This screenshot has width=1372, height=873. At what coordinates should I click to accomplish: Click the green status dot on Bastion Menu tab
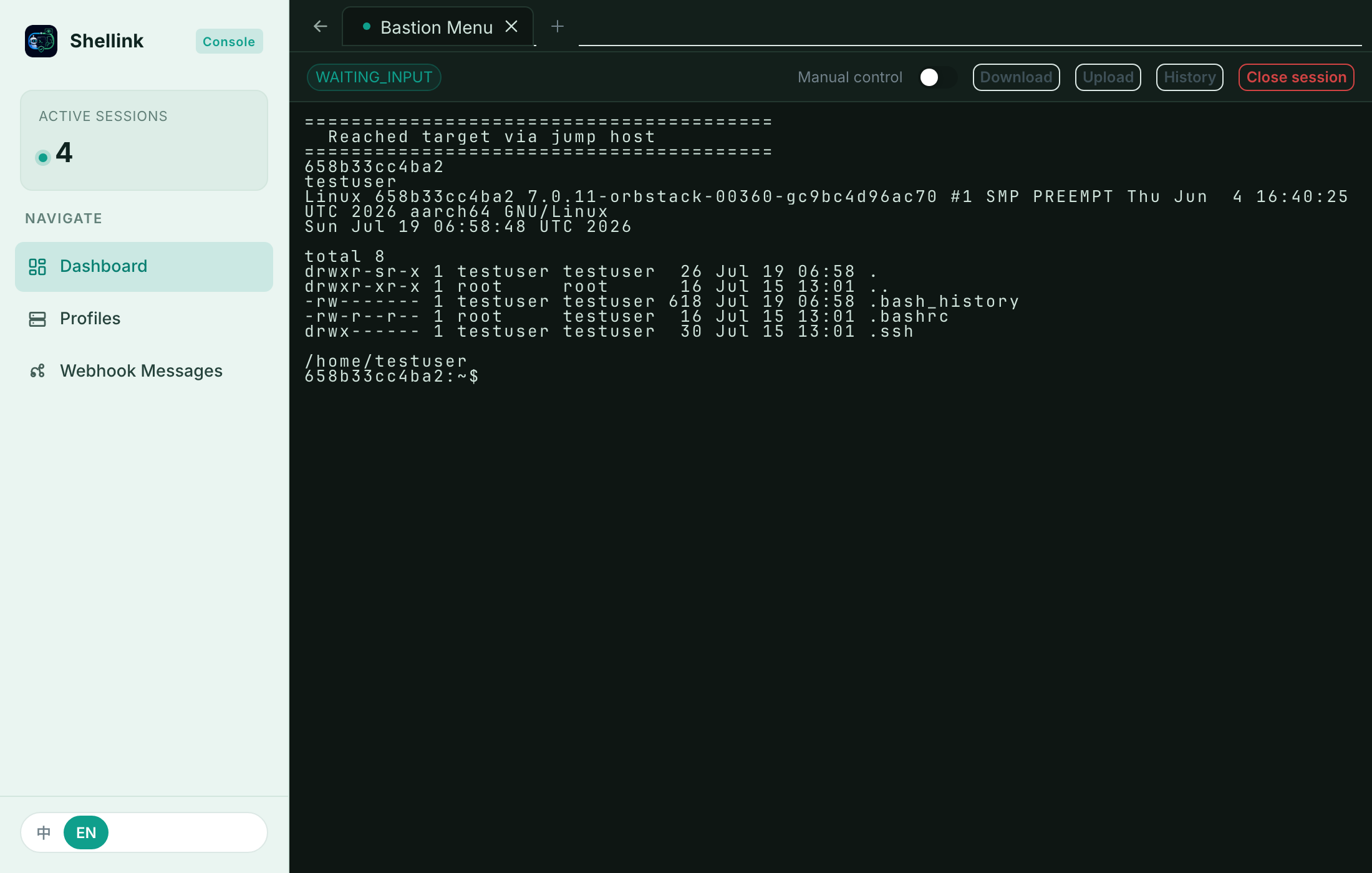pos(367,26)
